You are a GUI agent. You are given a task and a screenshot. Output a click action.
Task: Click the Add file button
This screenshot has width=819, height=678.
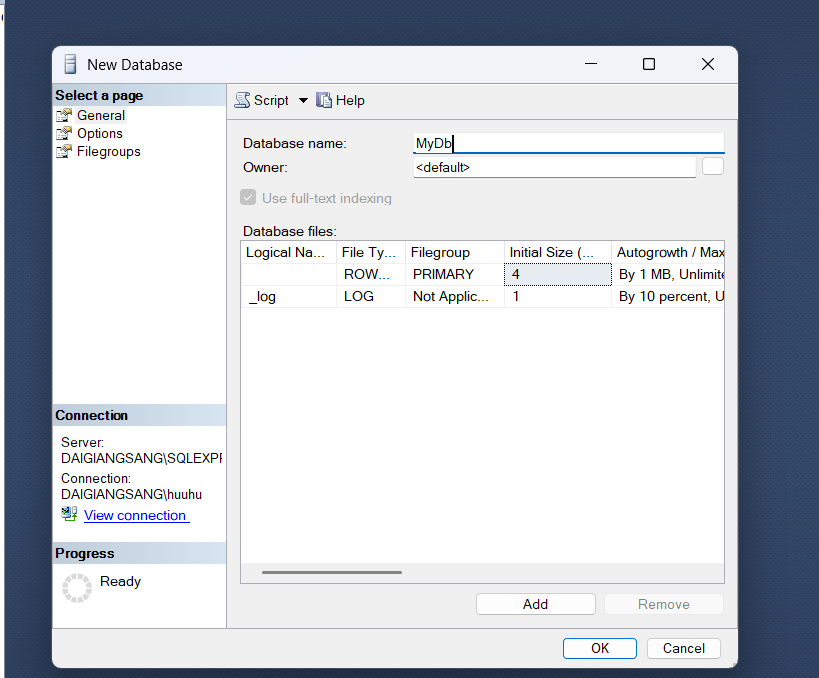[x=535, y=604]
